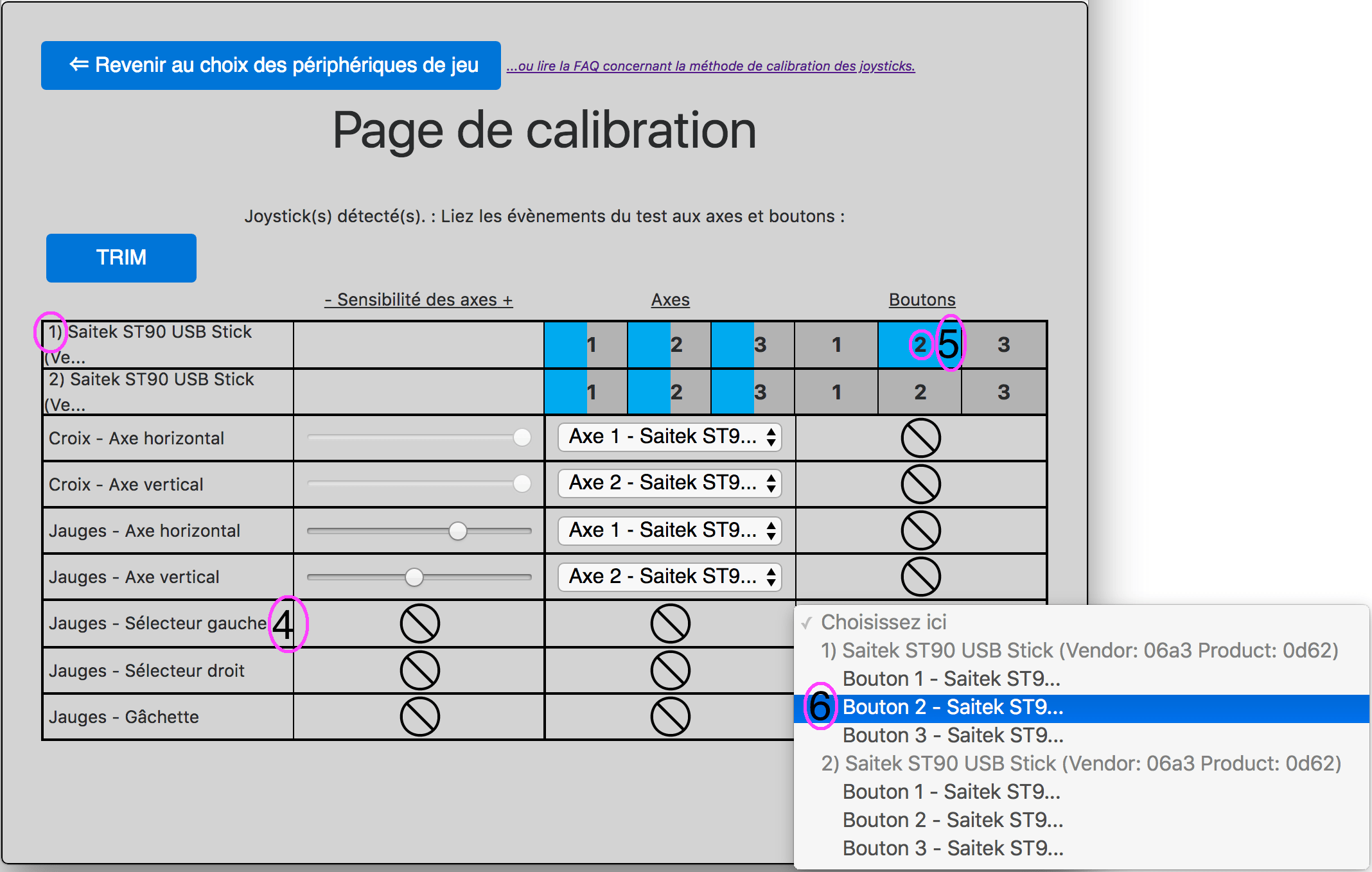
Task: Click axis 2 indicator of joystick 2
Action: [669, 392]
